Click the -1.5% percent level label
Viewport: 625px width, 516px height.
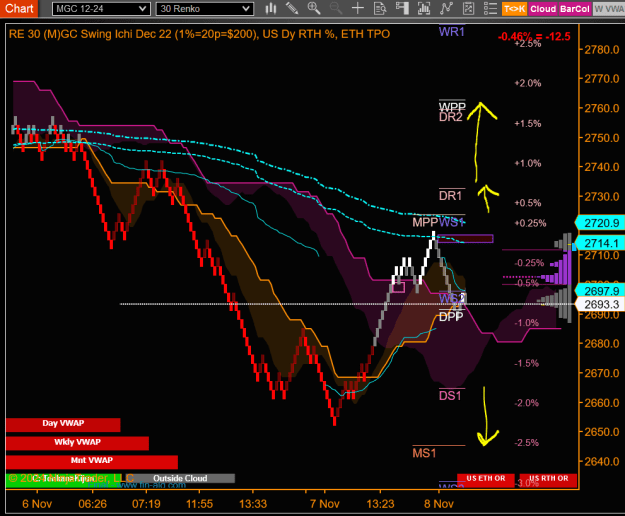click(526, 363)
